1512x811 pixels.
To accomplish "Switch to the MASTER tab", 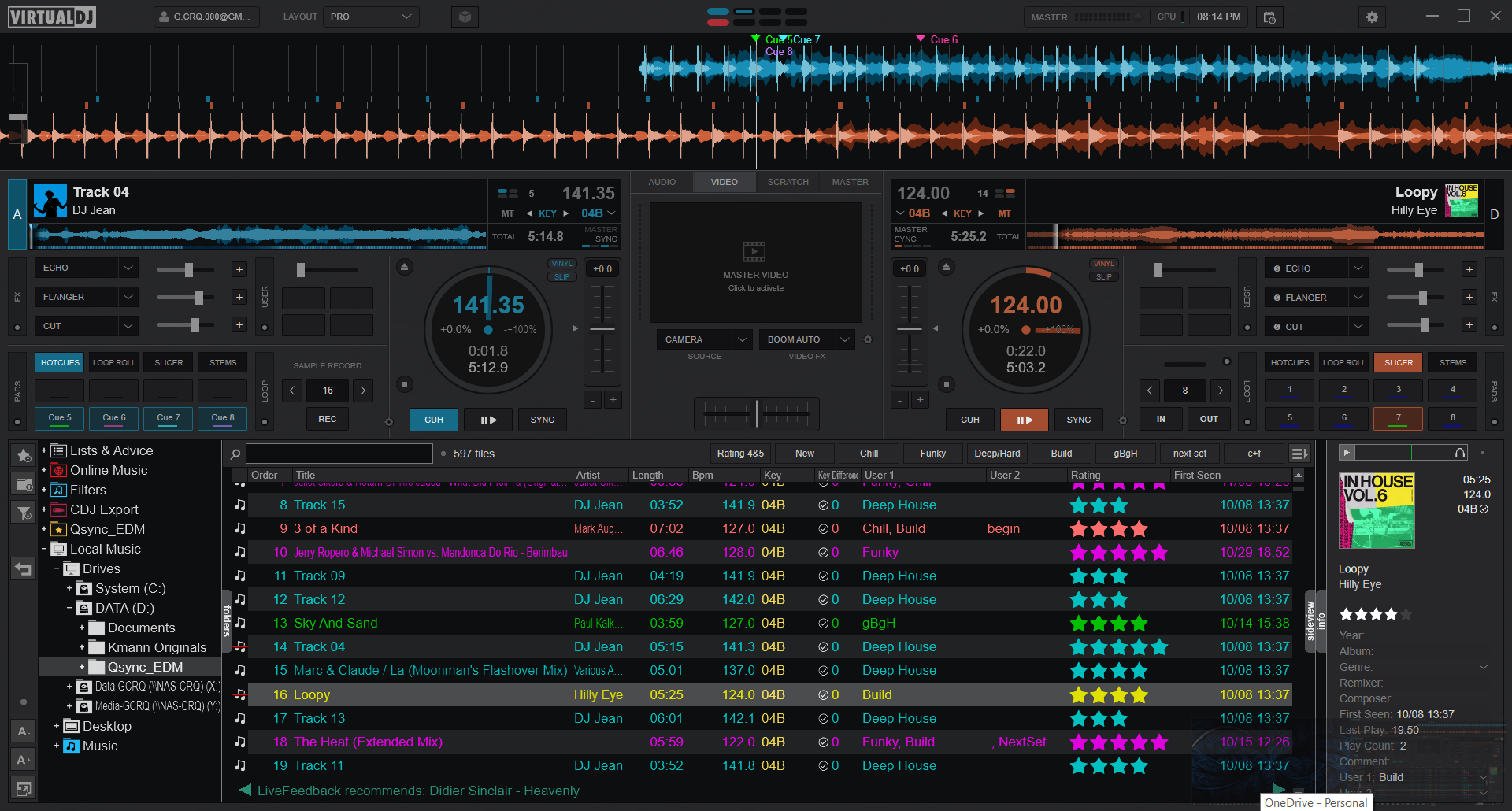I will pyautogui.click(x=850, y=182).
